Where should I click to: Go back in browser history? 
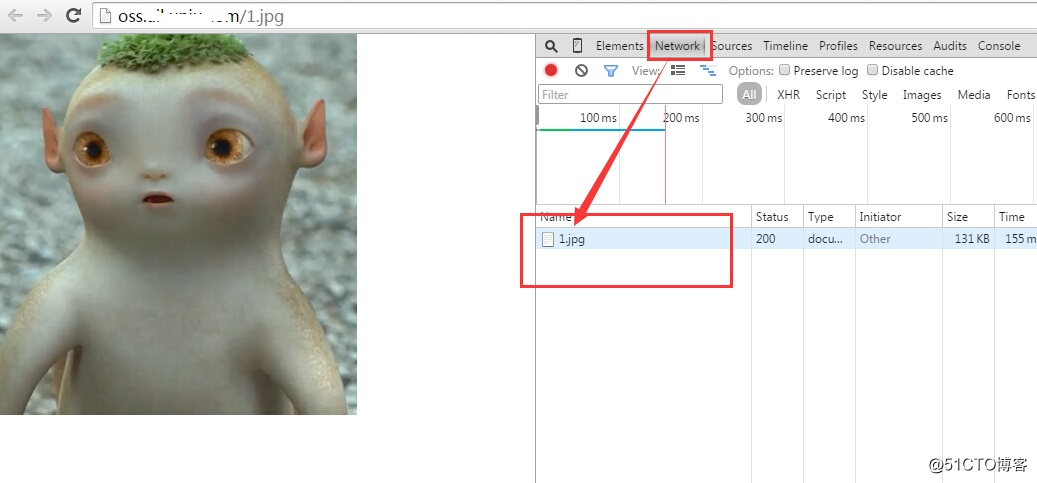pyautogui.click(x=15, y=15)
